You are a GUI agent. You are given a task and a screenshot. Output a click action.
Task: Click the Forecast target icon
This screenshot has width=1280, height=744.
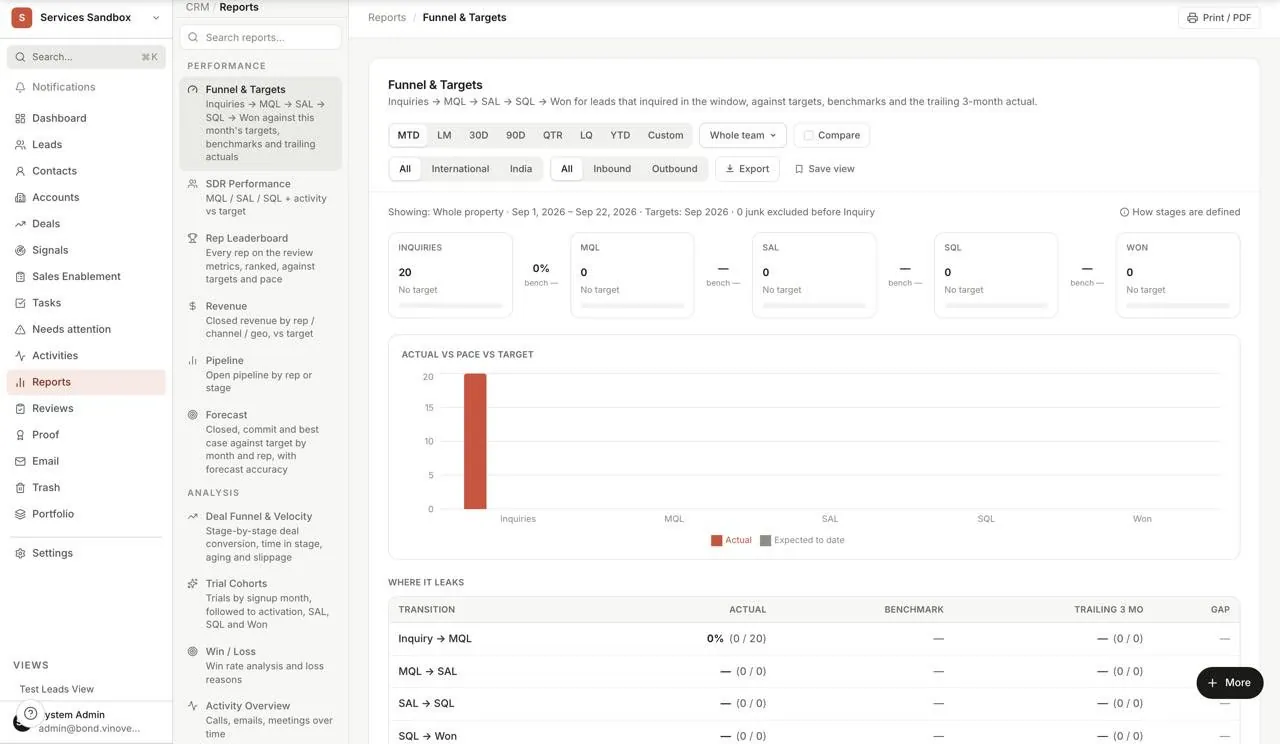pos(193,415)
